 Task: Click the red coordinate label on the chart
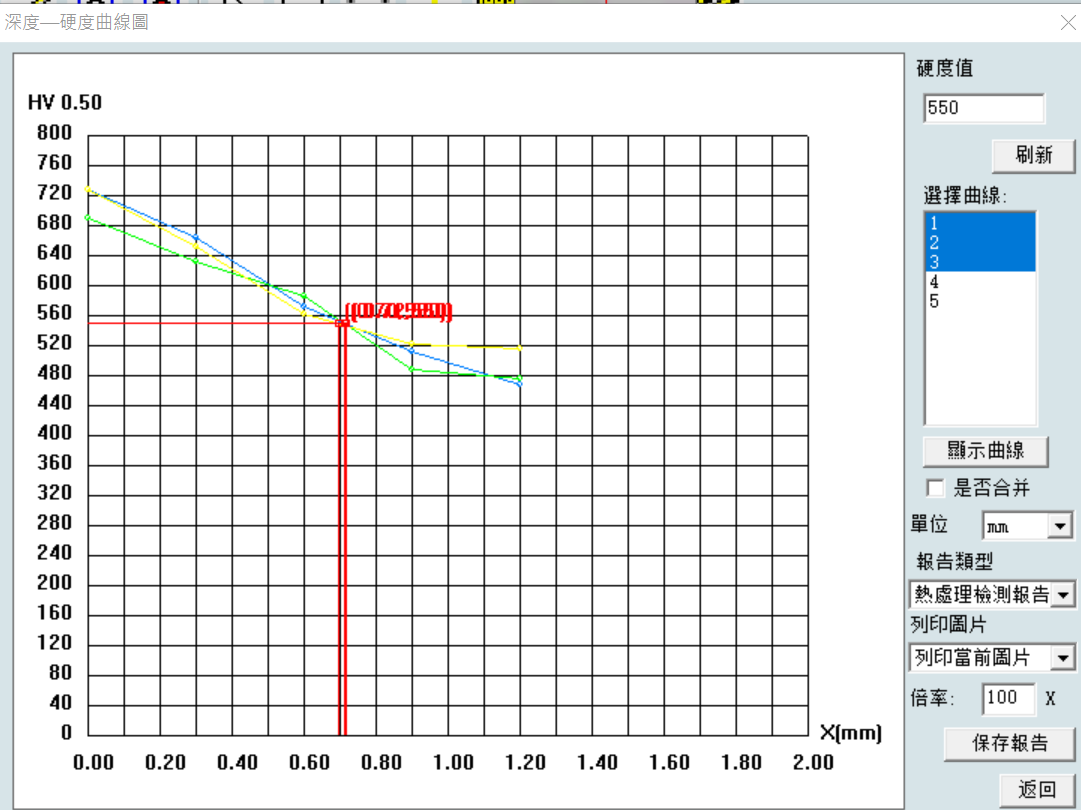[x=399, y=311]
